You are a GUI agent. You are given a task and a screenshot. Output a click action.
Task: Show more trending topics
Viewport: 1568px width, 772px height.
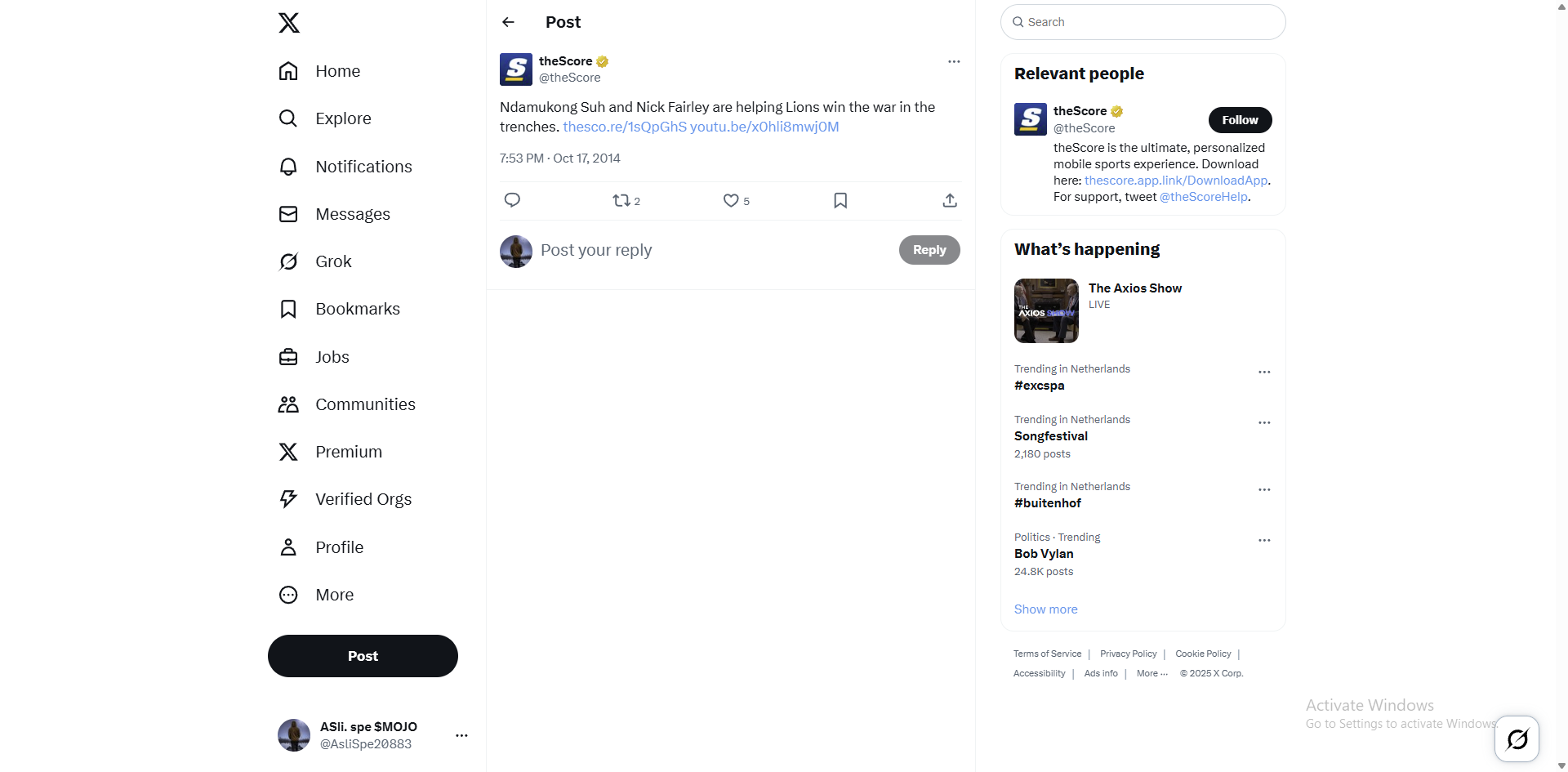click(1045, 609)
